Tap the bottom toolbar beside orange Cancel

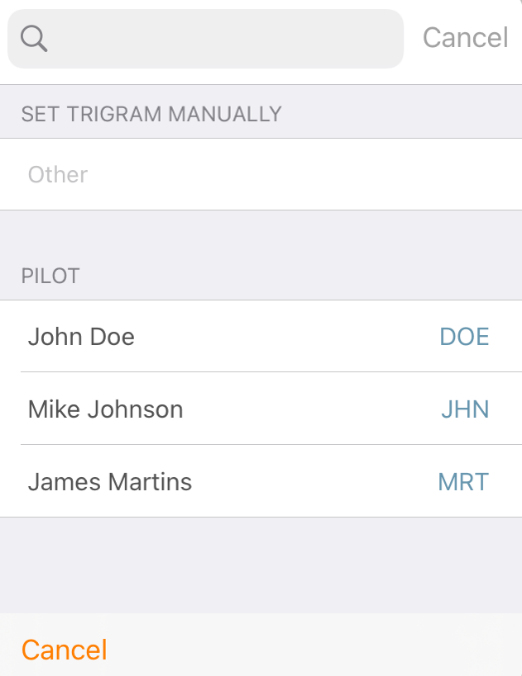[x=315, y=647]
